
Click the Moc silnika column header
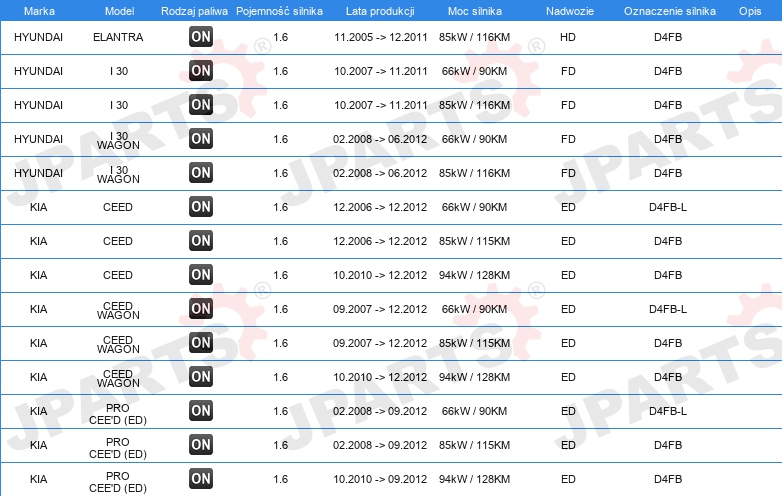475,11
